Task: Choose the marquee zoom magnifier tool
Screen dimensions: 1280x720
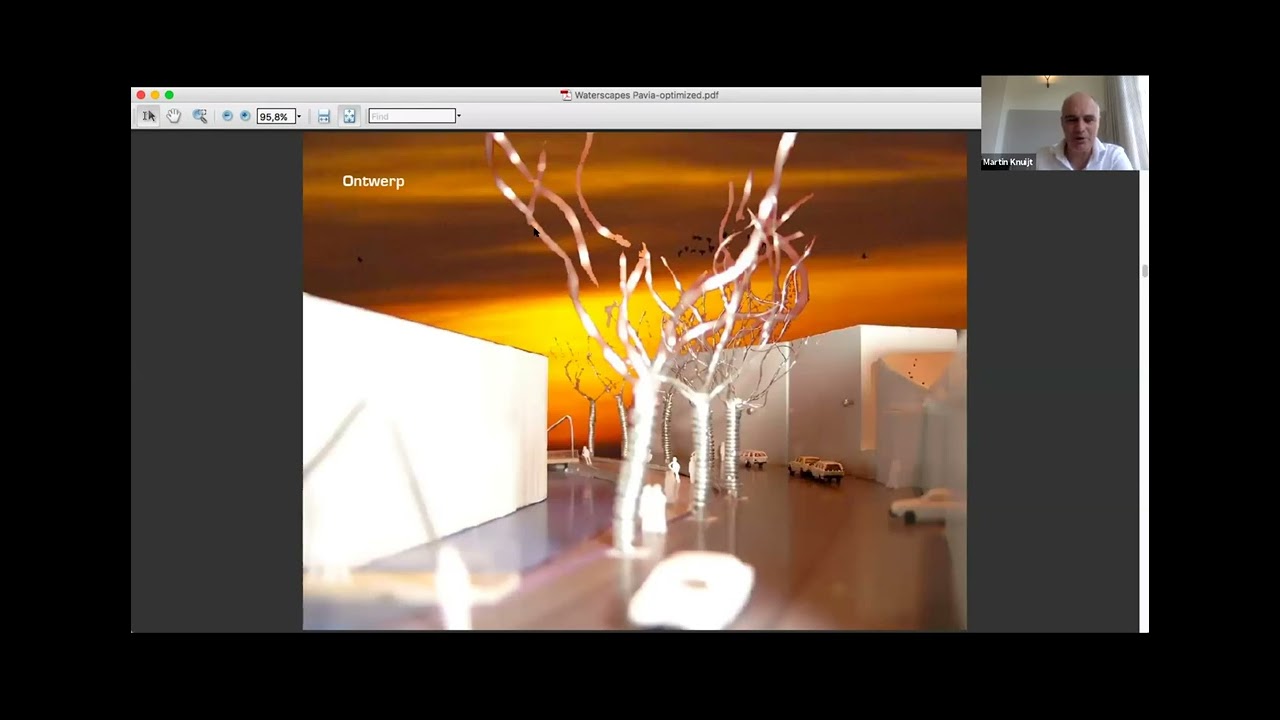Action: (x=200, y=116)
